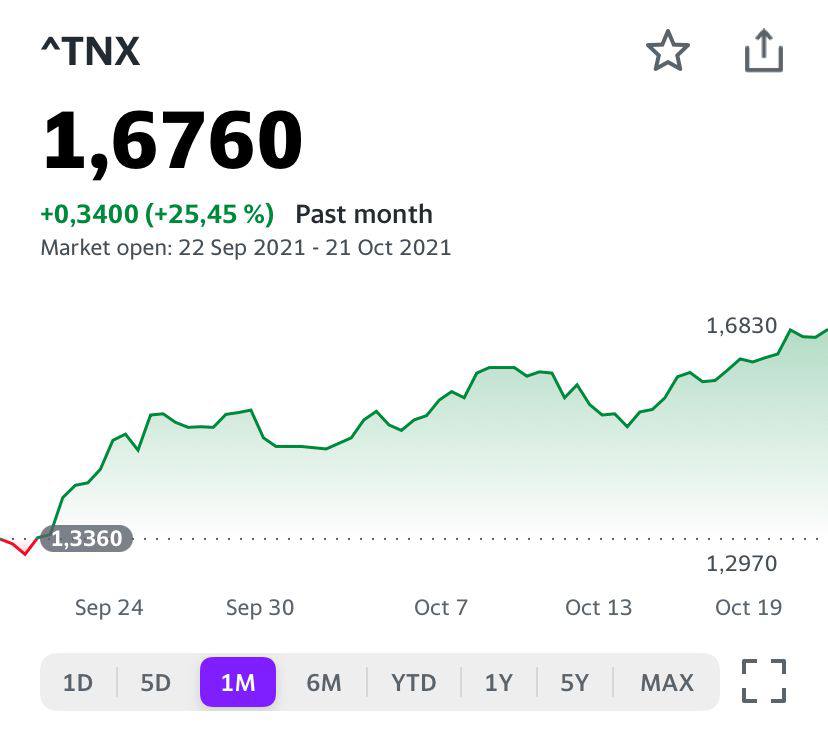828x738 pixels.
Task: Expand chart to fullscreen view
Action: click(764, 682)
